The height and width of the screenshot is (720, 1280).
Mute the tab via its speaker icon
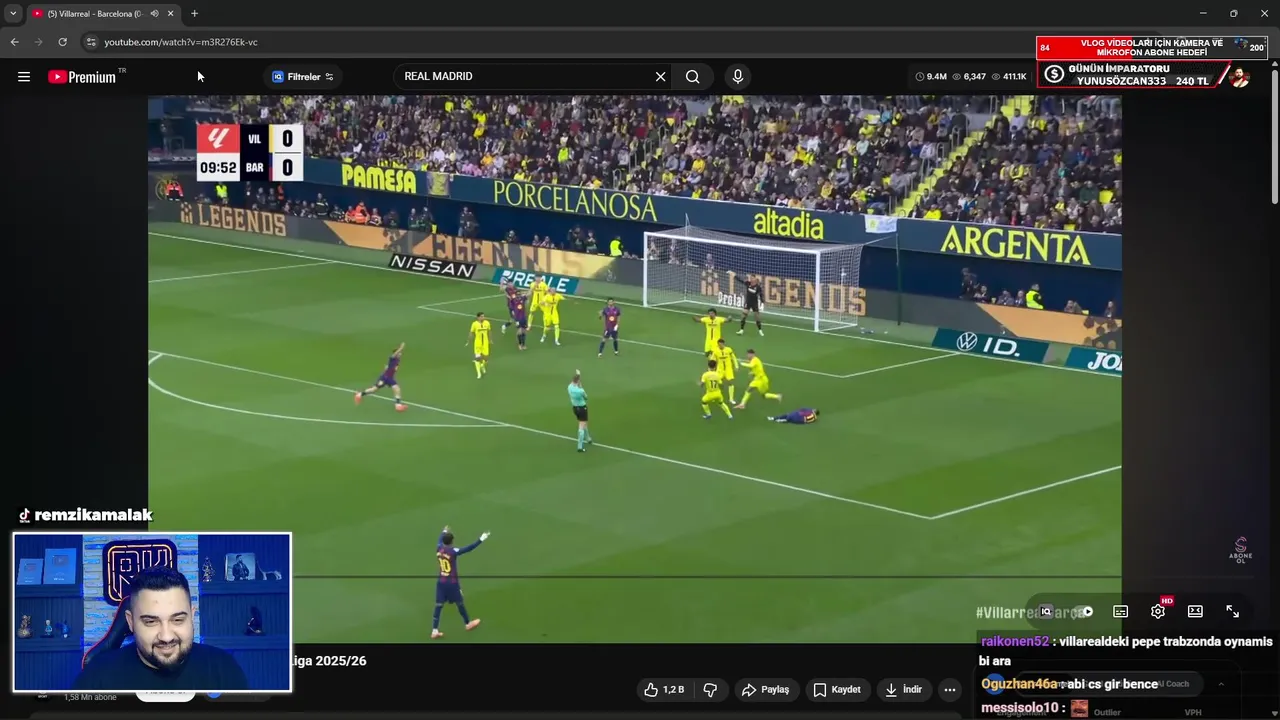click(x=154, y=13)
